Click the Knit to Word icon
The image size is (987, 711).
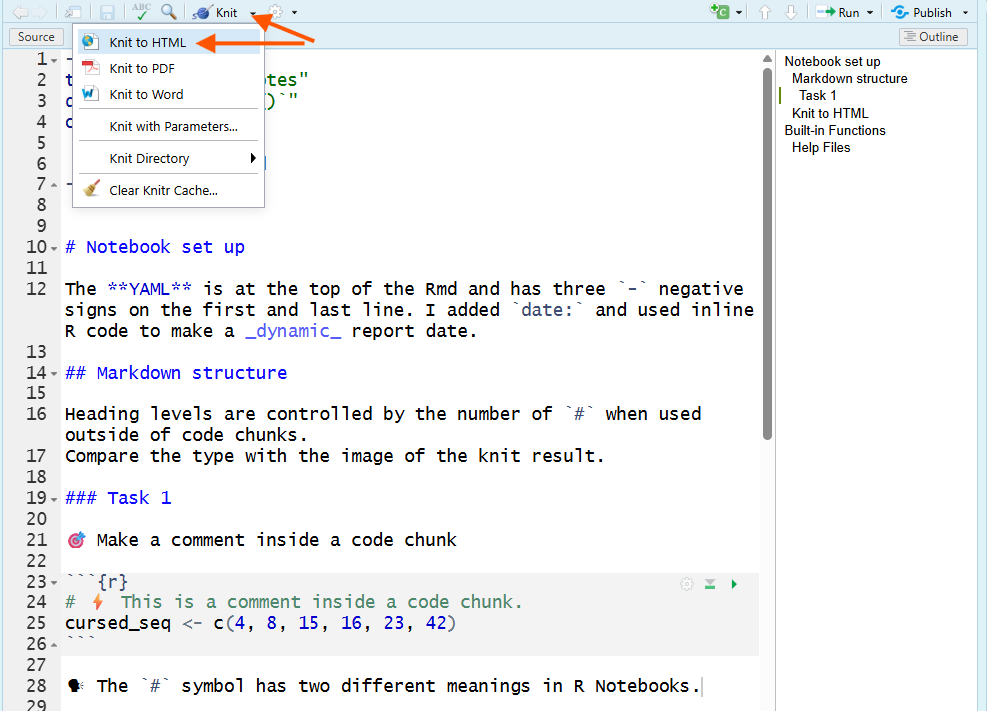click(90, 94)
